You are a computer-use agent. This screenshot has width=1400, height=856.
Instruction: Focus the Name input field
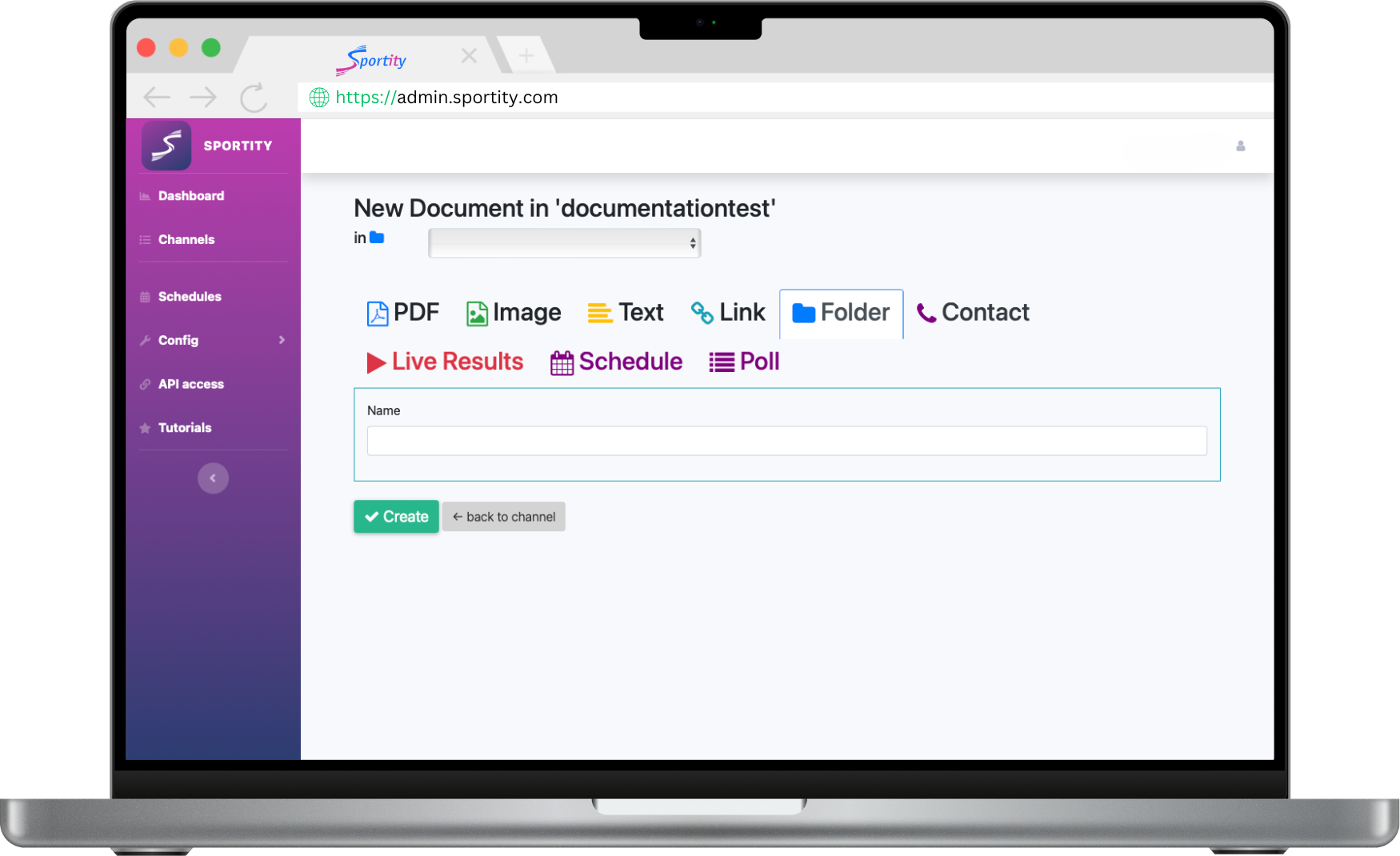pyautogui.click(x=786, y=441)
